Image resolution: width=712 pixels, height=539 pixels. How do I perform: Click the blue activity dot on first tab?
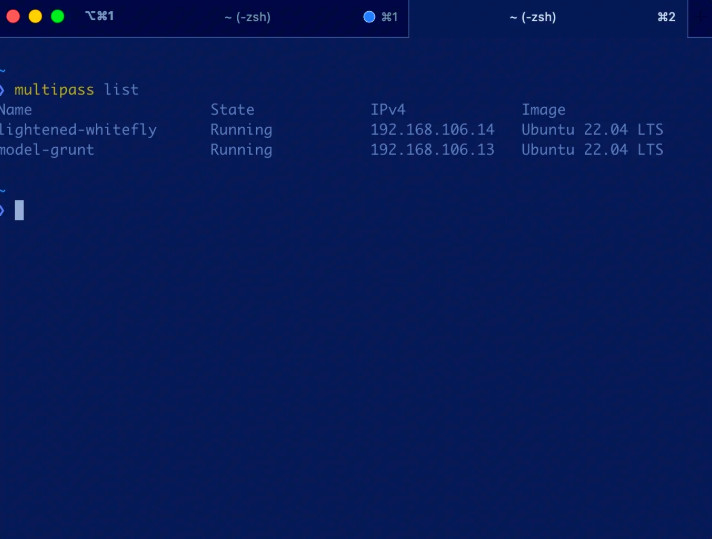(369, 17)
